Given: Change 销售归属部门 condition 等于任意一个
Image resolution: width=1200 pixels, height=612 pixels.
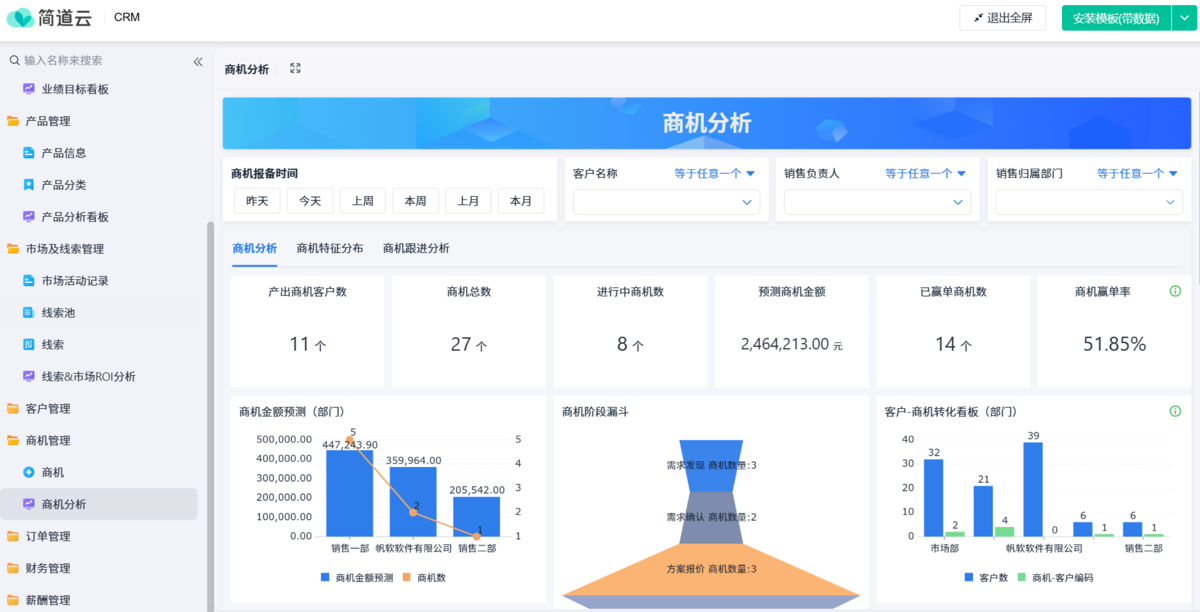Looking at the screenshot, I should [x=1137, y=173].
